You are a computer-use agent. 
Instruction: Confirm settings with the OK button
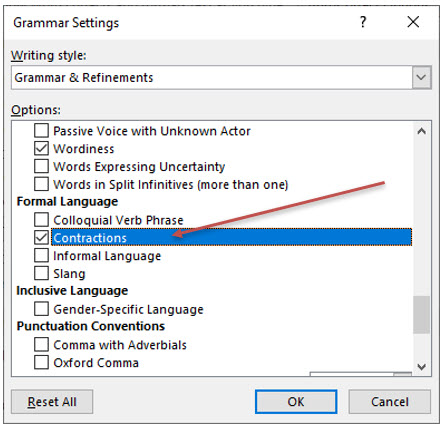coord(296,402)
